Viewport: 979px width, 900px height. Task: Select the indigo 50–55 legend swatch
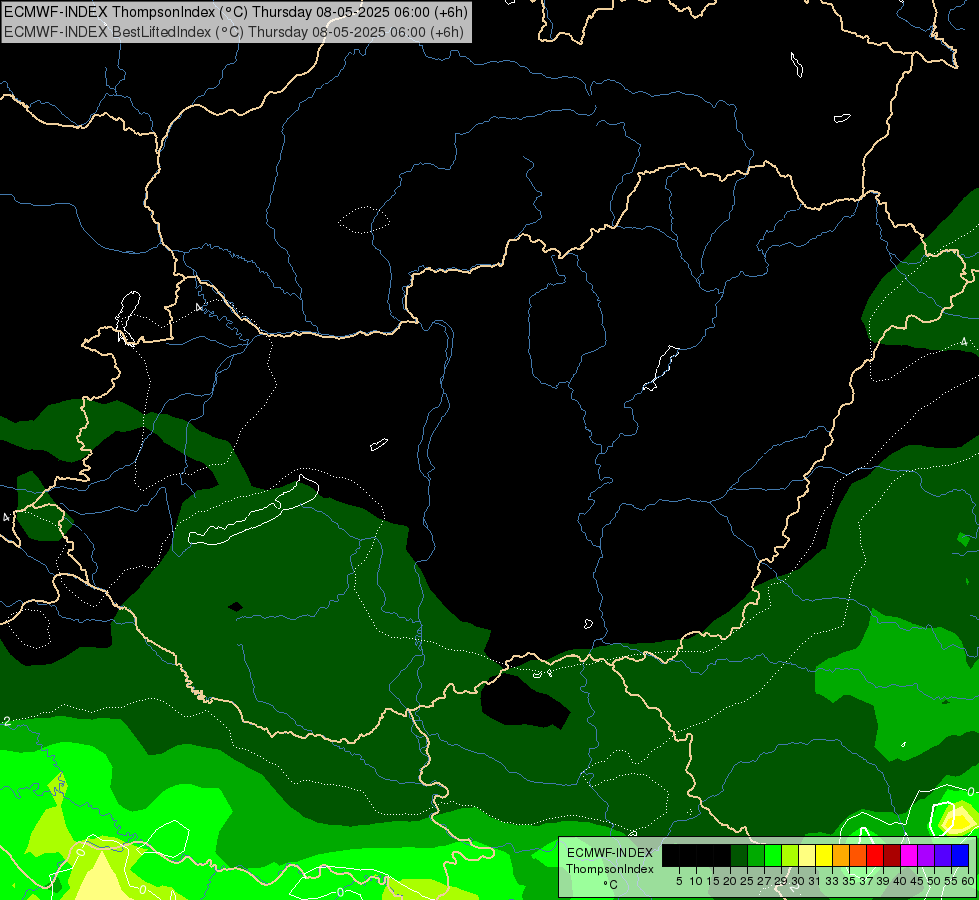click(x=943, y=855)
